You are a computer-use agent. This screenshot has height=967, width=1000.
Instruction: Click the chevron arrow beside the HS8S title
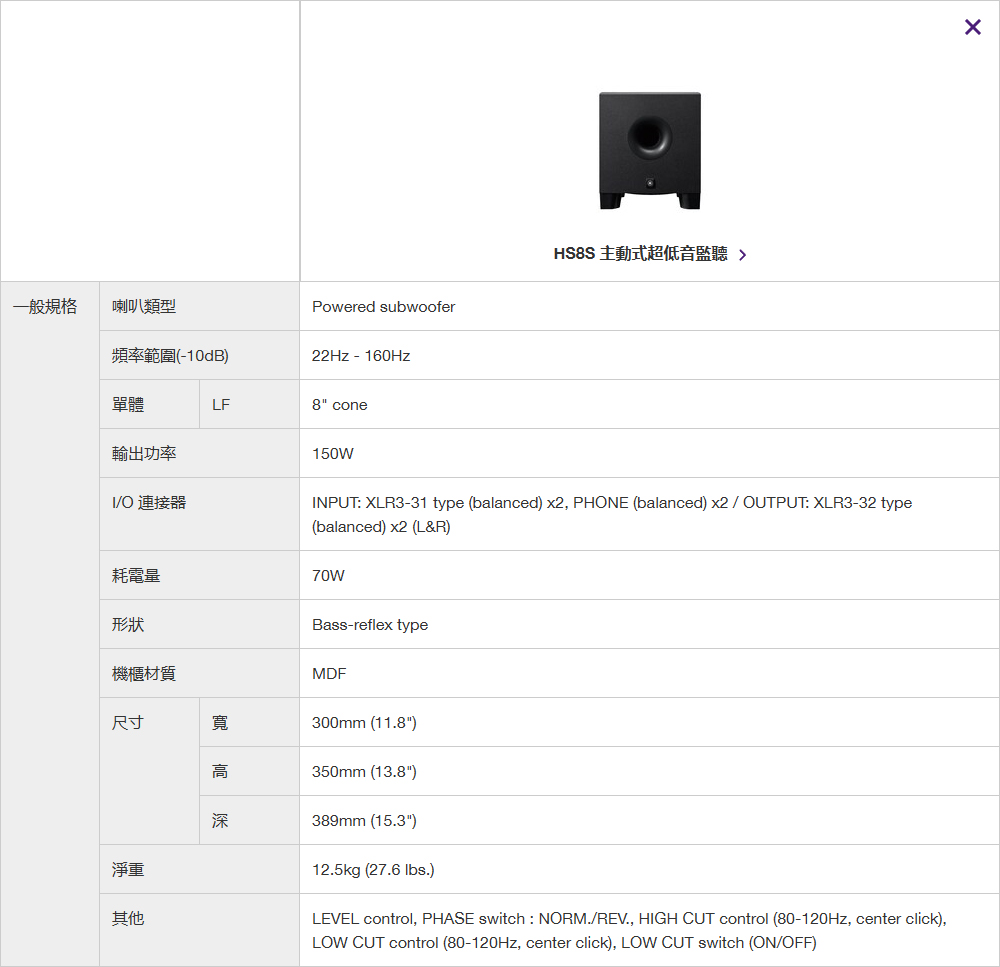coord(742,255)
